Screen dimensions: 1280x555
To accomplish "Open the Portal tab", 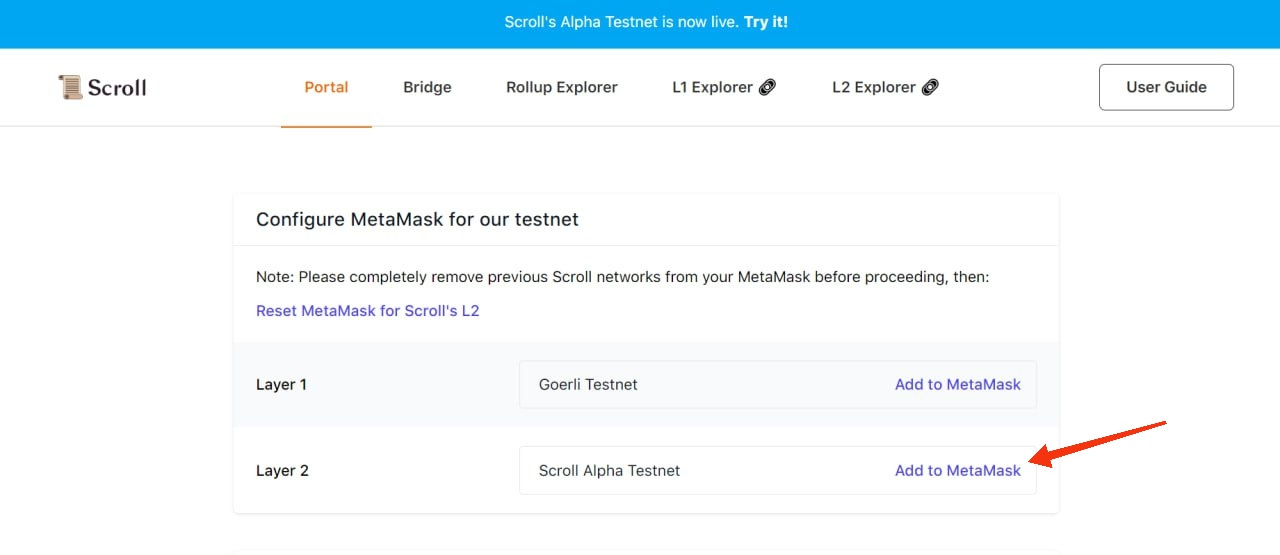I will point(326,87).
